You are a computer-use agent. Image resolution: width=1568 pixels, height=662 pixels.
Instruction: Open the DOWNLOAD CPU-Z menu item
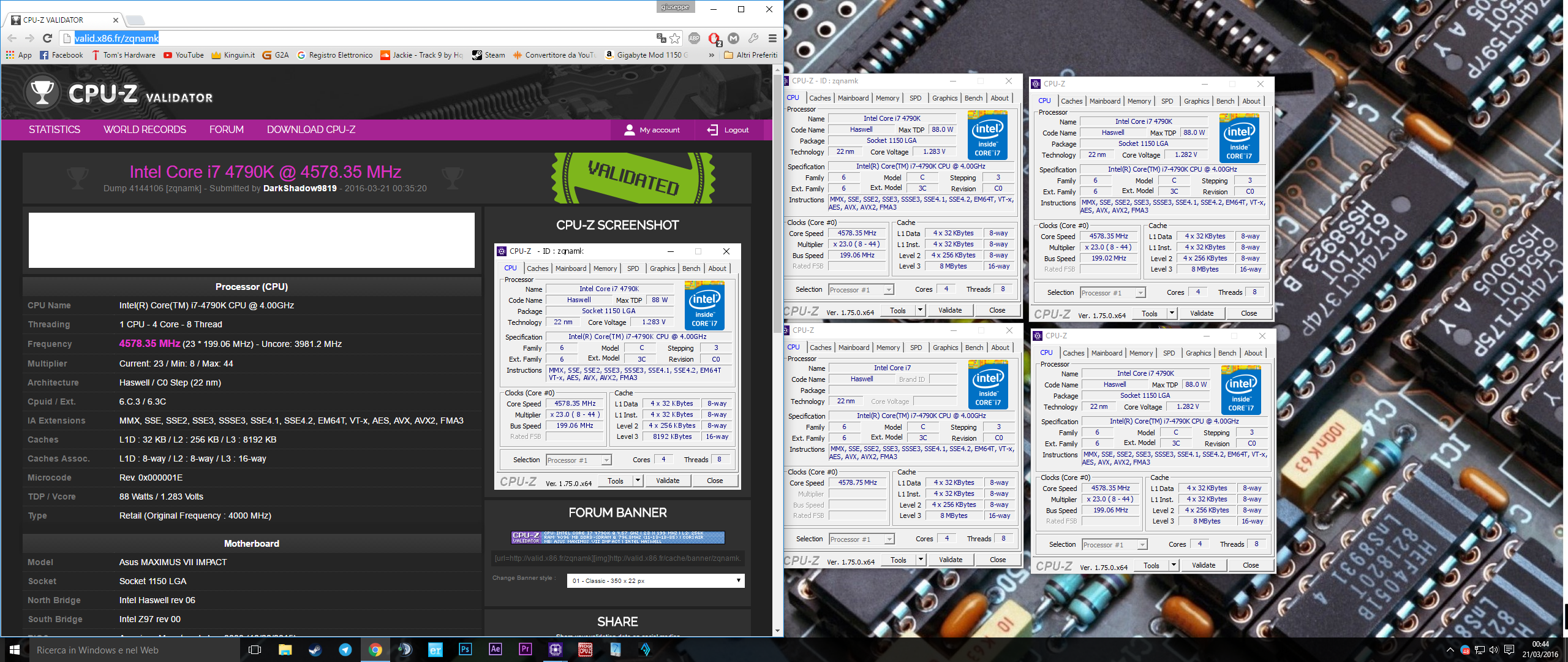[311, 130]
